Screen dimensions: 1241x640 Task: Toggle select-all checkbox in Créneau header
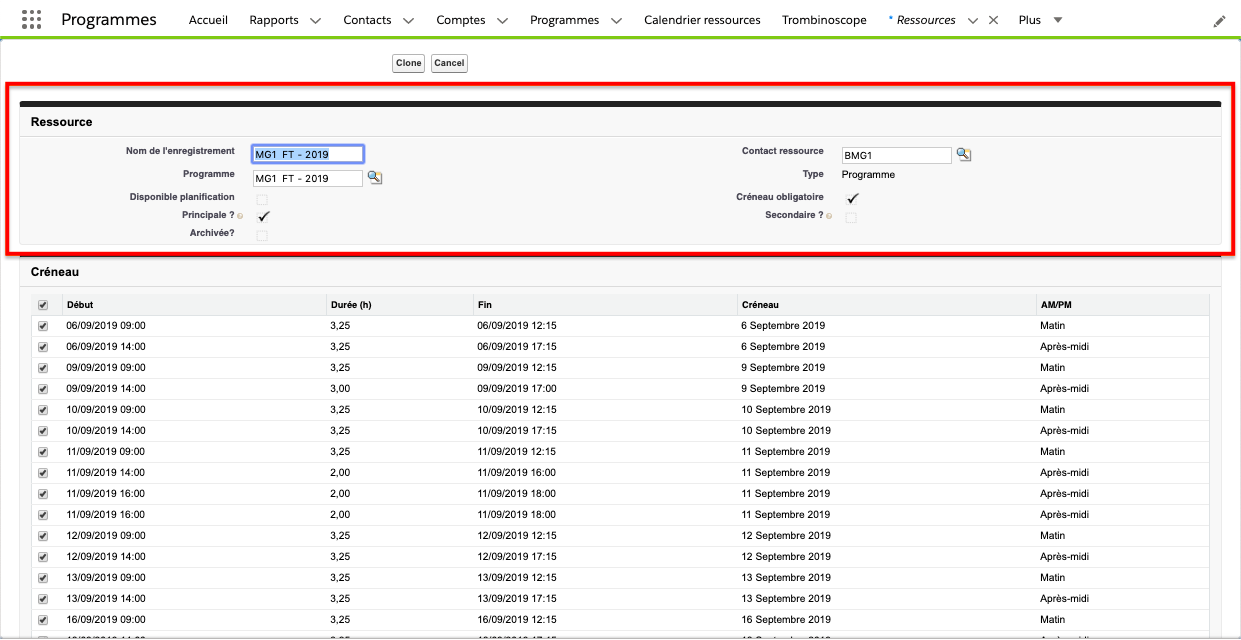tap(42, 305)
